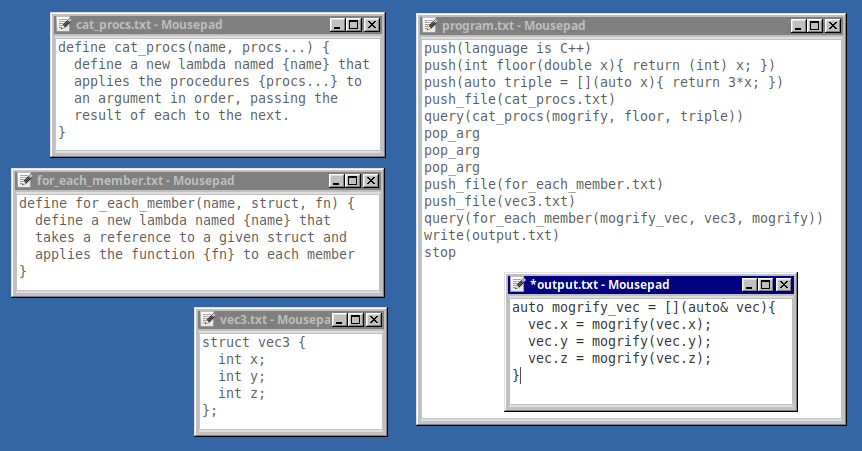Maximize the cat_procs.txt window
The width and height of the screenshot is (862, 451).
355,25
